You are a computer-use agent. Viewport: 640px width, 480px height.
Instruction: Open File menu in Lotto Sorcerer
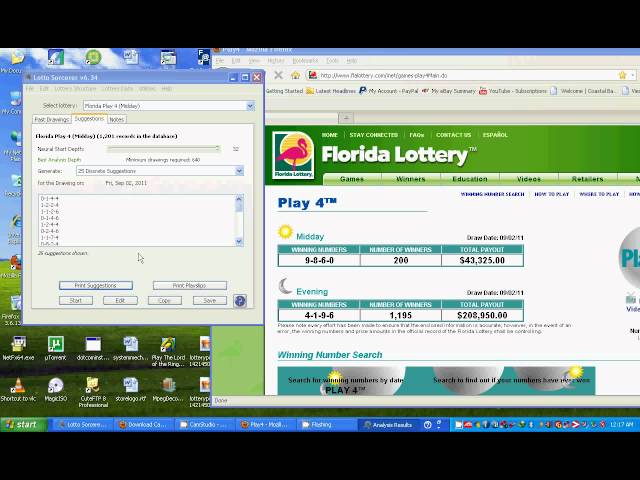[30, 89]
